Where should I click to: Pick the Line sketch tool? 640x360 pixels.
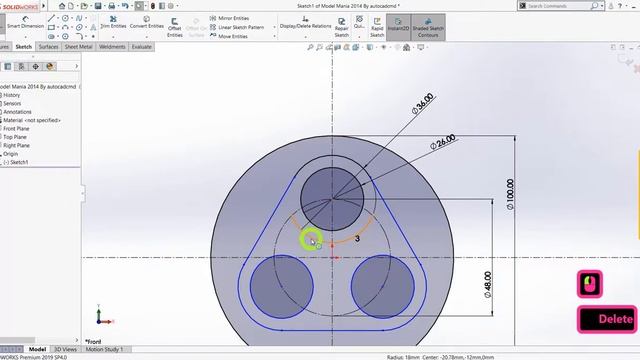tap(51, 18)
